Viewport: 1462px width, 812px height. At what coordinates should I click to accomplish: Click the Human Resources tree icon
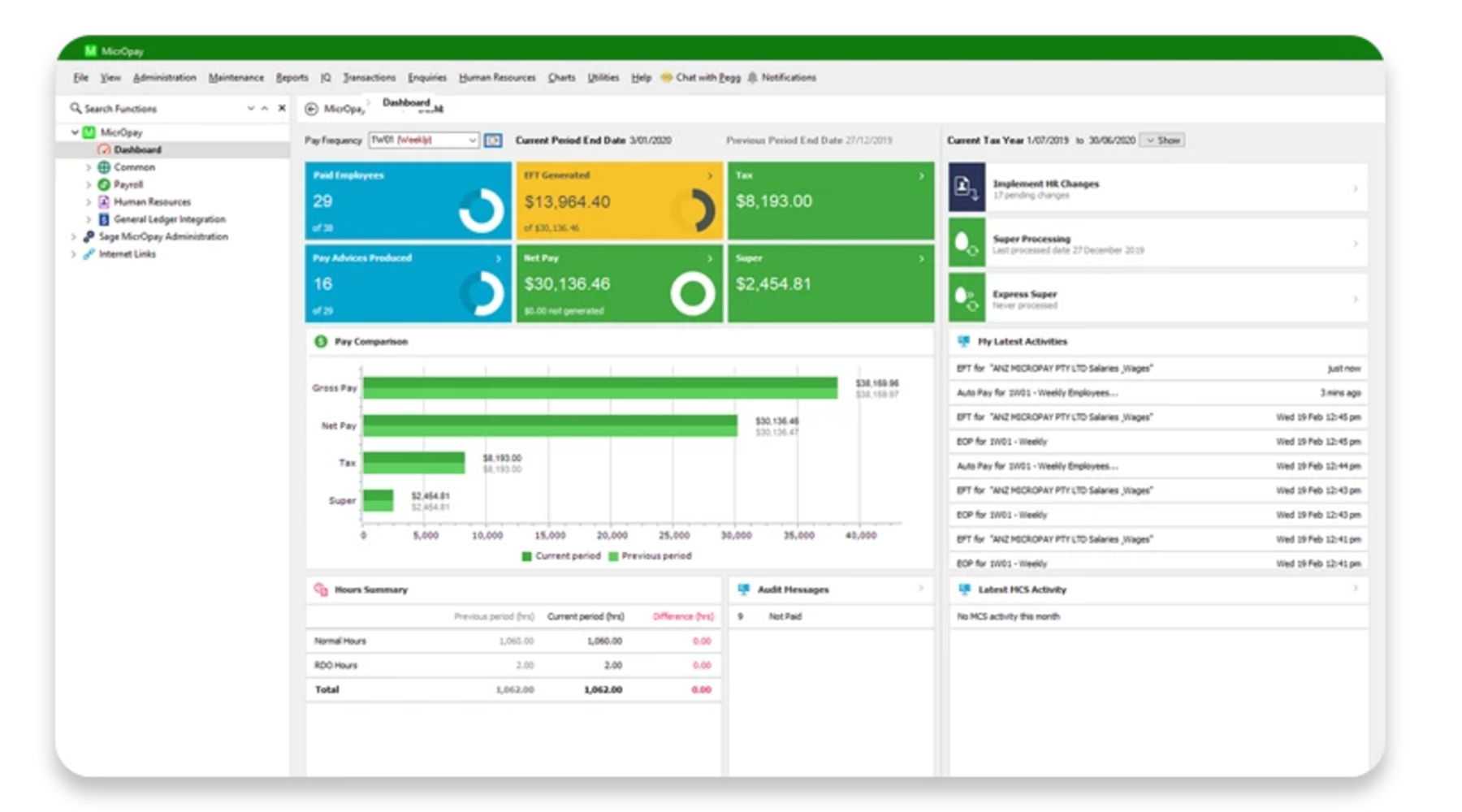click(104, 202)
